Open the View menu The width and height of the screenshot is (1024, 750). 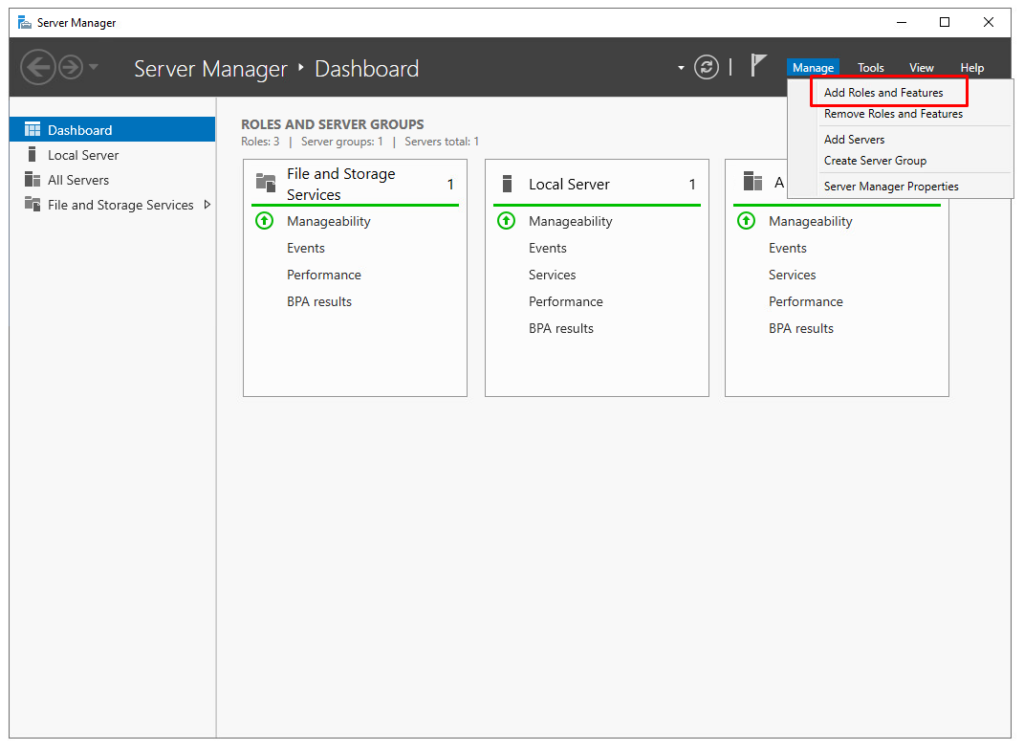pos(922,67)
